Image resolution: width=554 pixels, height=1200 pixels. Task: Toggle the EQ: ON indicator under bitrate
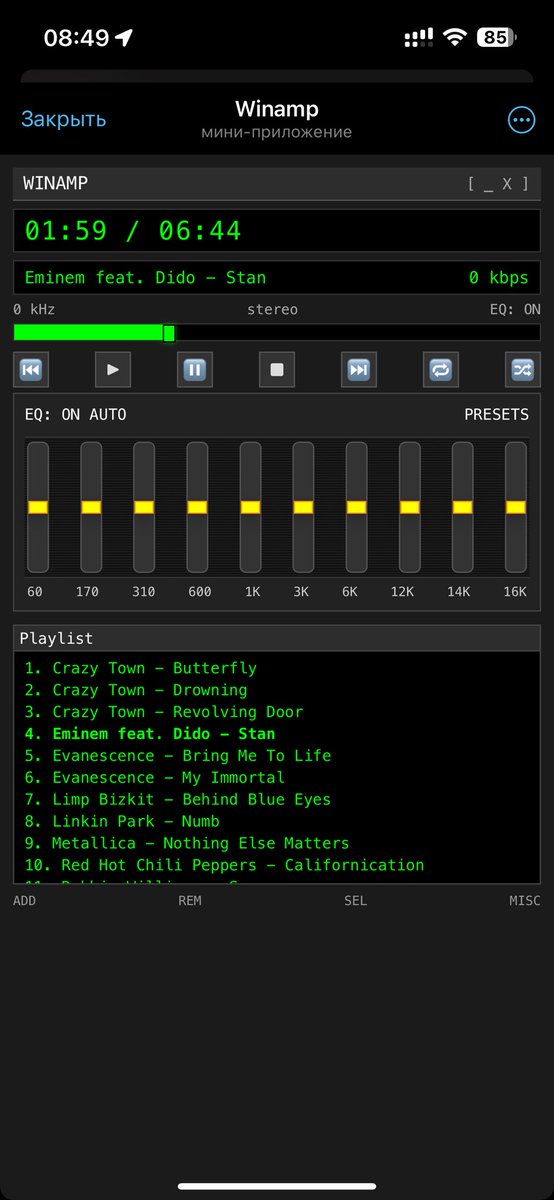(515, 310)
